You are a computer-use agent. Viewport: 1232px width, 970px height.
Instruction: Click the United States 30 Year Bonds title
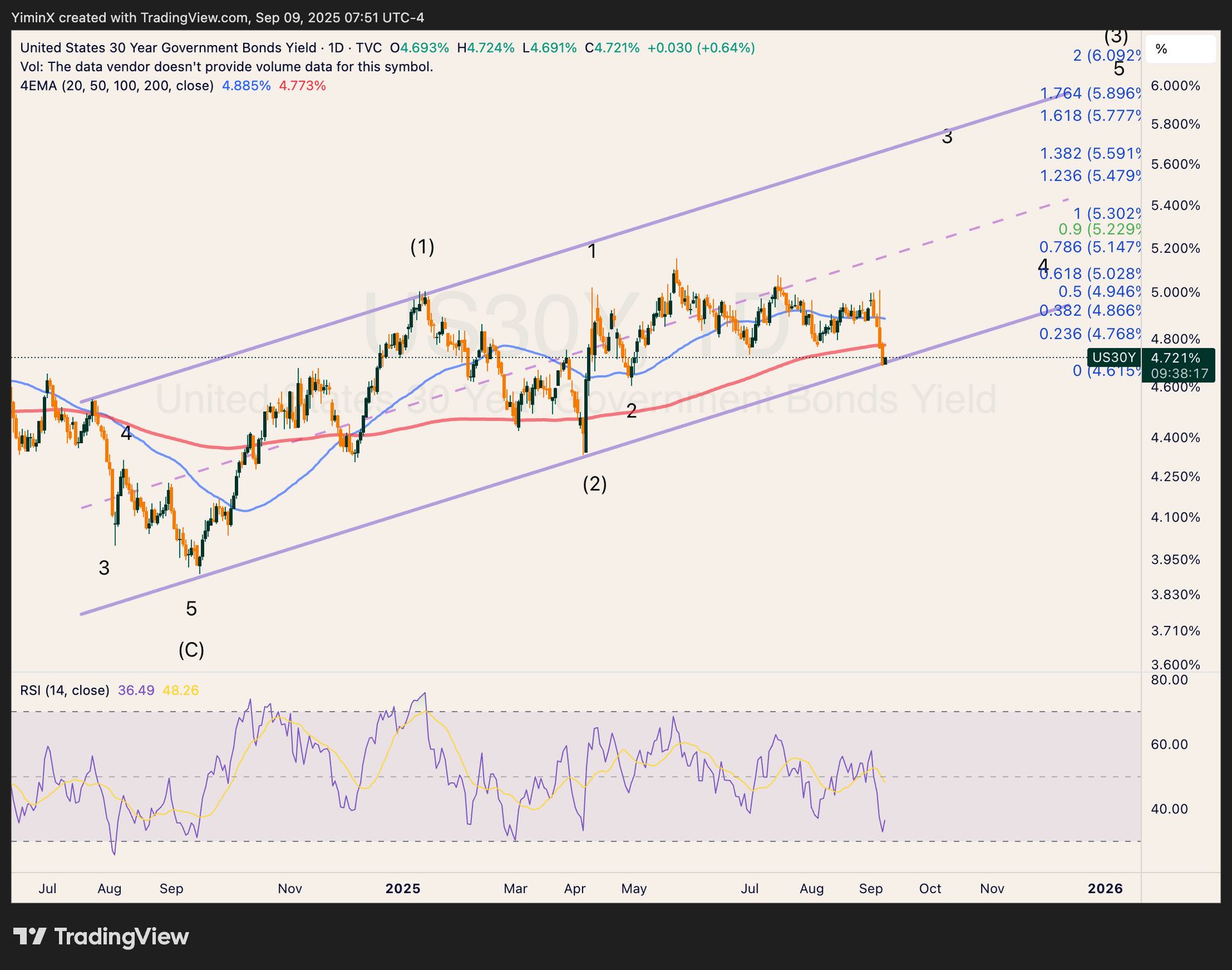pos(168,48)
